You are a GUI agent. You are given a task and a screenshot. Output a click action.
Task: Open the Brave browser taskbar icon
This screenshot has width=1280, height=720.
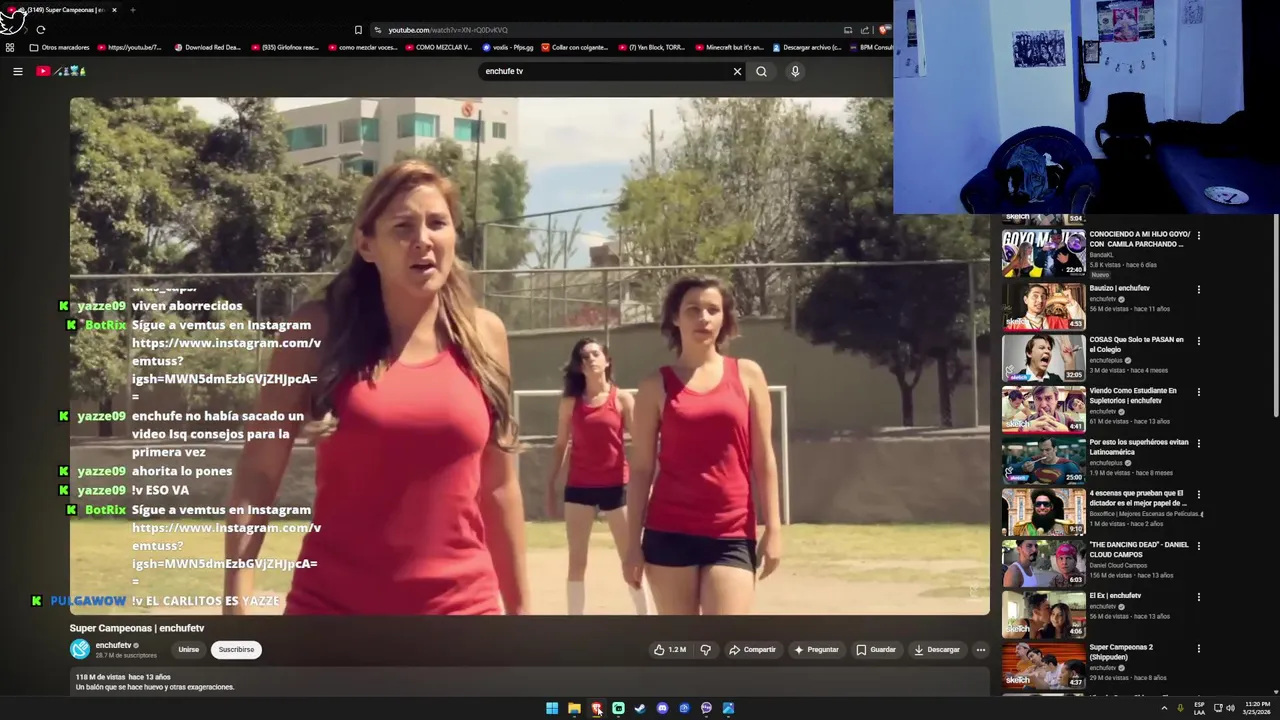[x=596, y=708]
